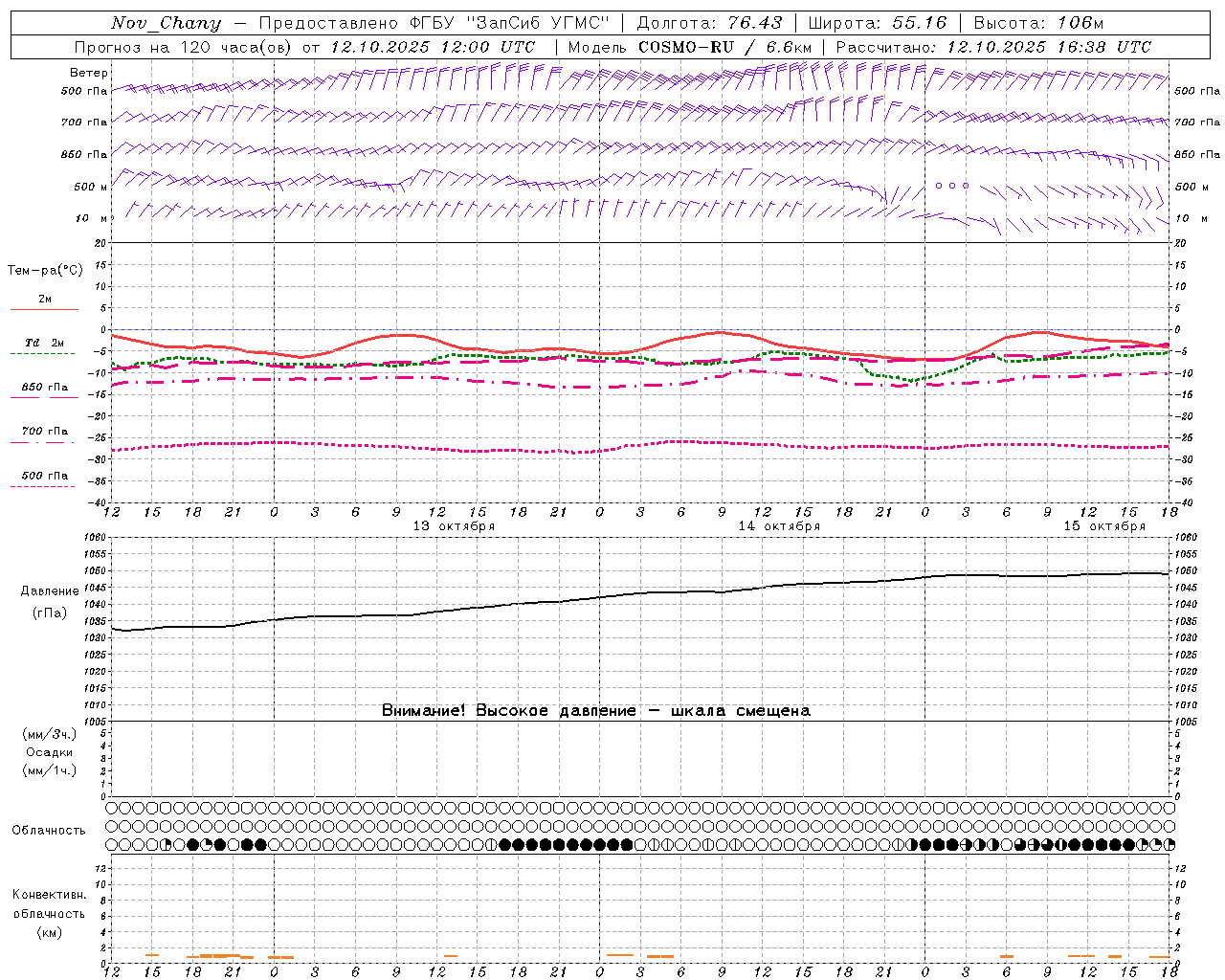The height and width of the screenshot is (980, 1225).
Task: Click the '(км)' unit label under convective cloudiness
Action: click(50, 932)
